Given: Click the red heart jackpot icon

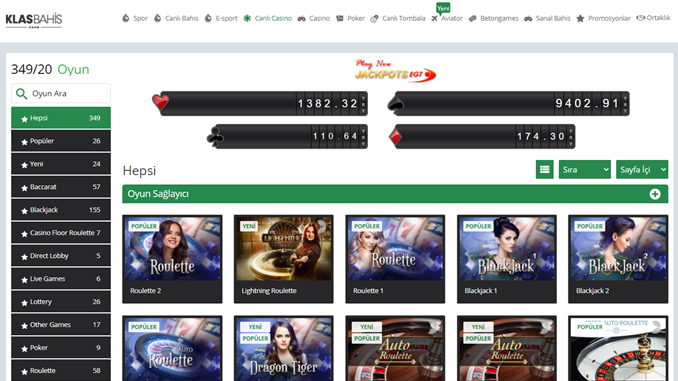Looking at the screenshot, I should 160,102.
